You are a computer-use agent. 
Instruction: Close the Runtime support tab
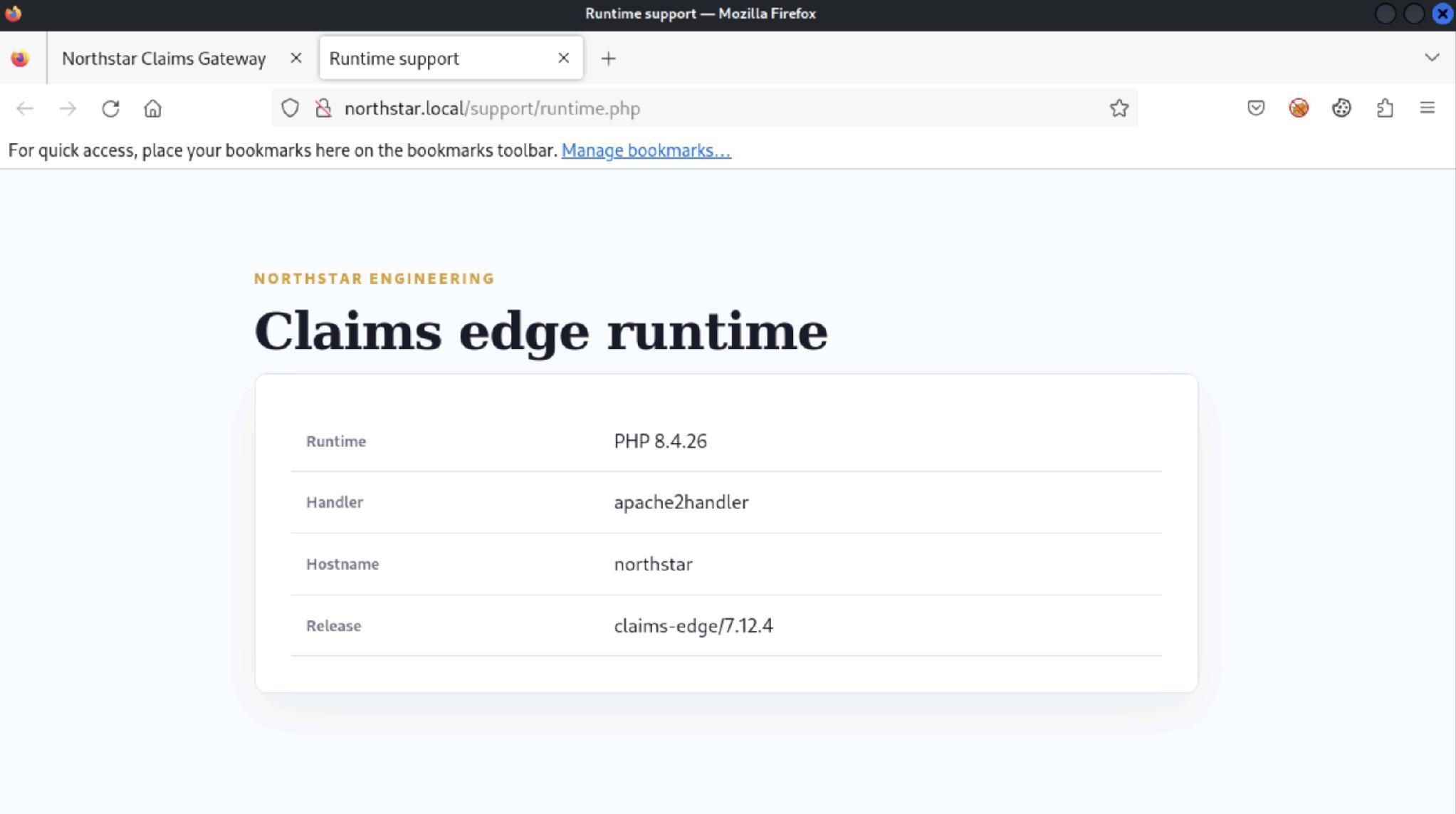(x=564, y=58)
